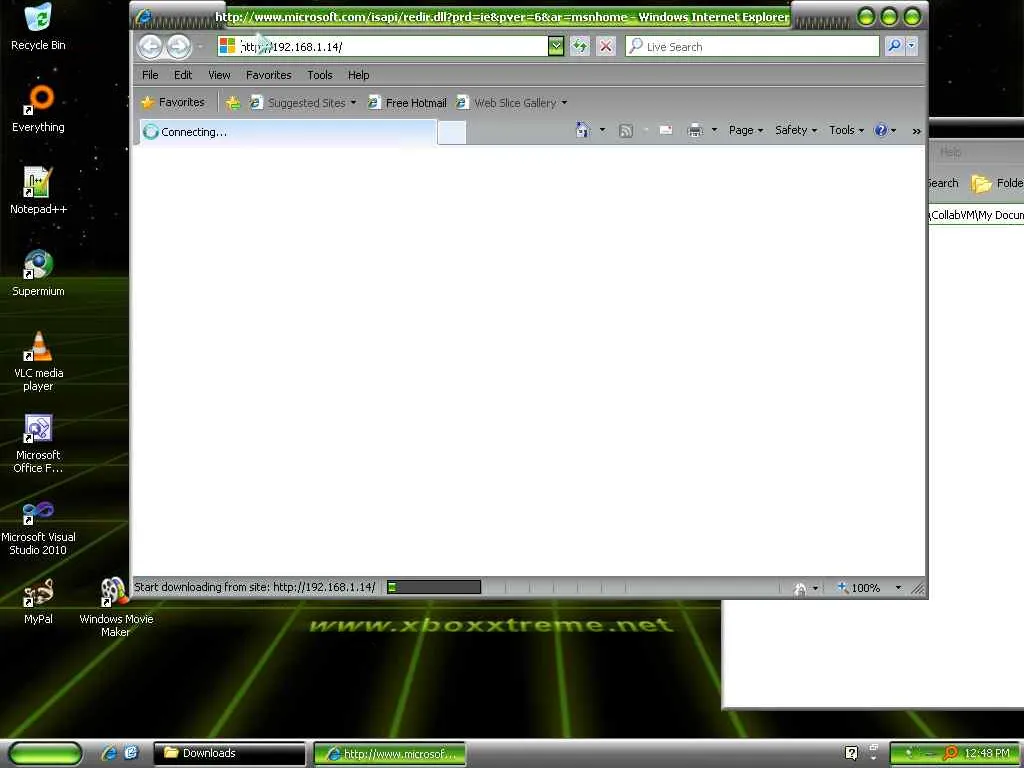Click the Read Mail envelope icon
Screen dimensions: 1024x768
click(x=665, y=130)
